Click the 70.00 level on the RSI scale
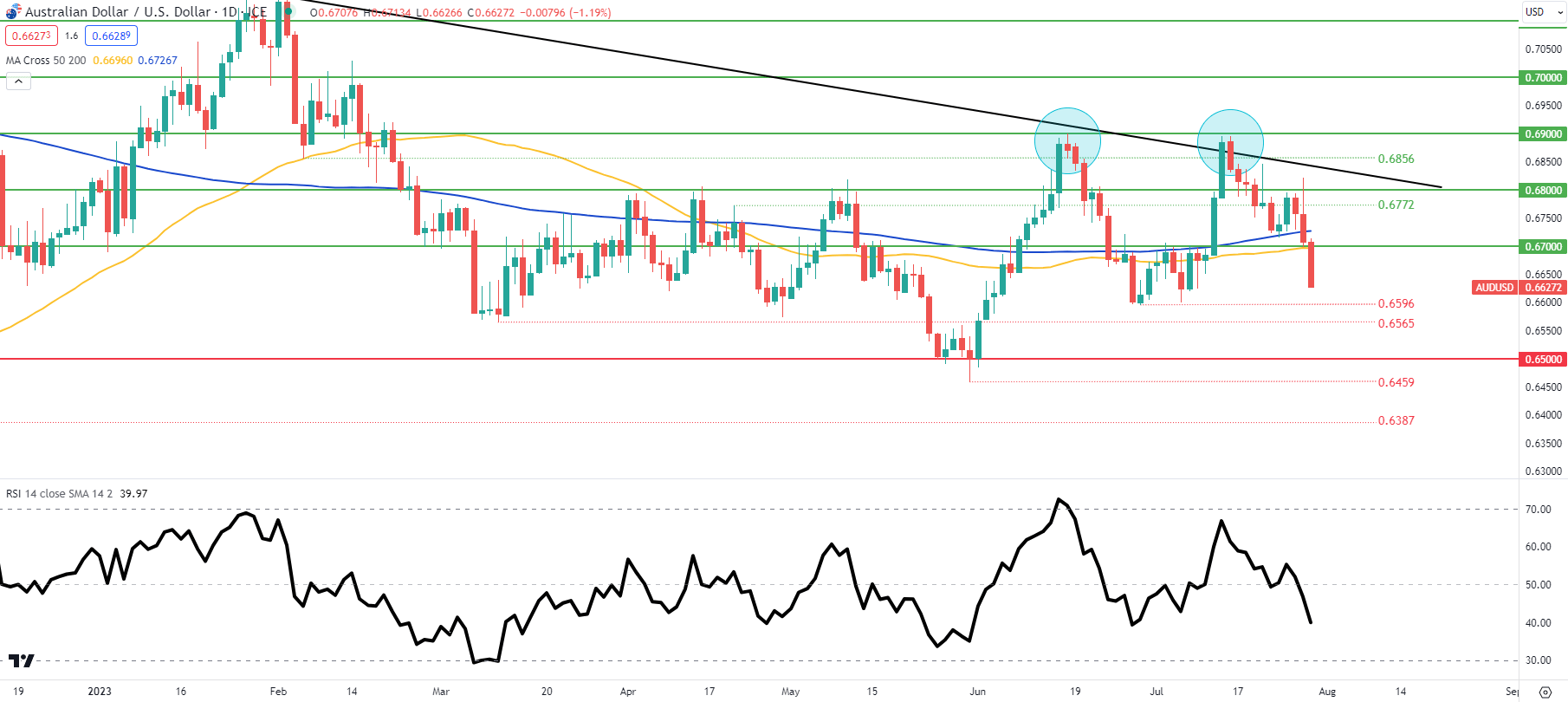The height and width of the screenshot is (702, 1568). point(1539,510)
